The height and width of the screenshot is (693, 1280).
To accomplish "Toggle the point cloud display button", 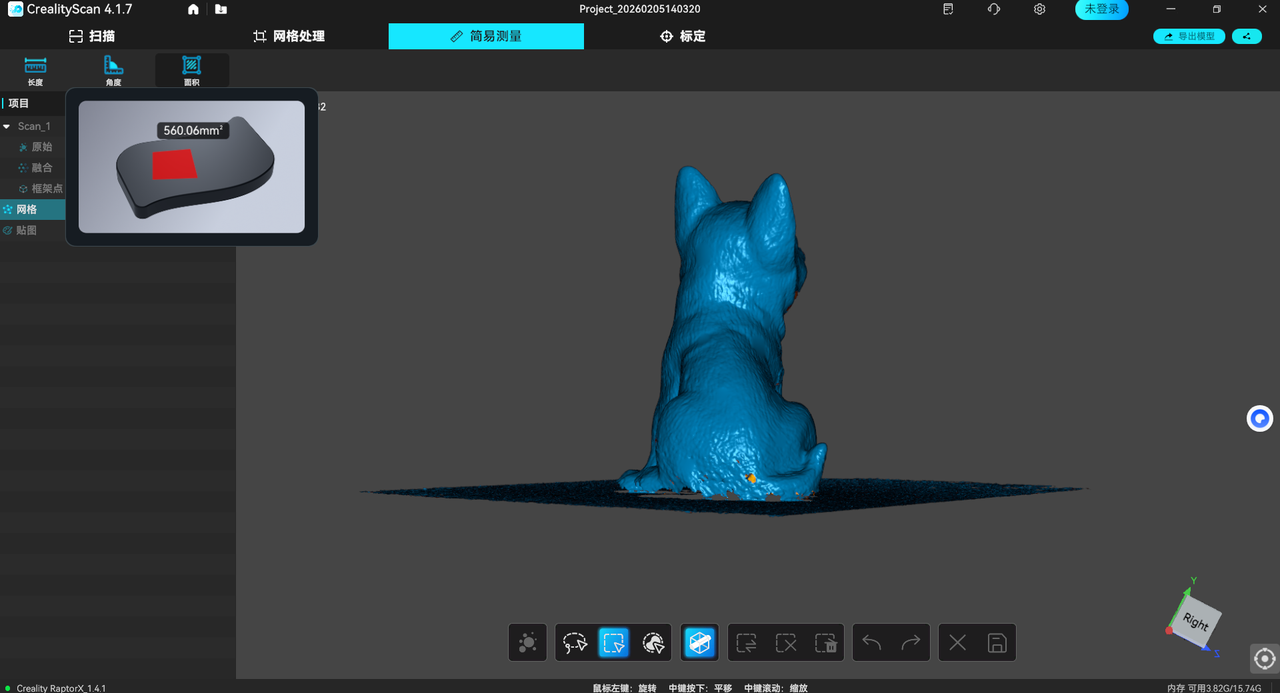I will pos(528,642).
